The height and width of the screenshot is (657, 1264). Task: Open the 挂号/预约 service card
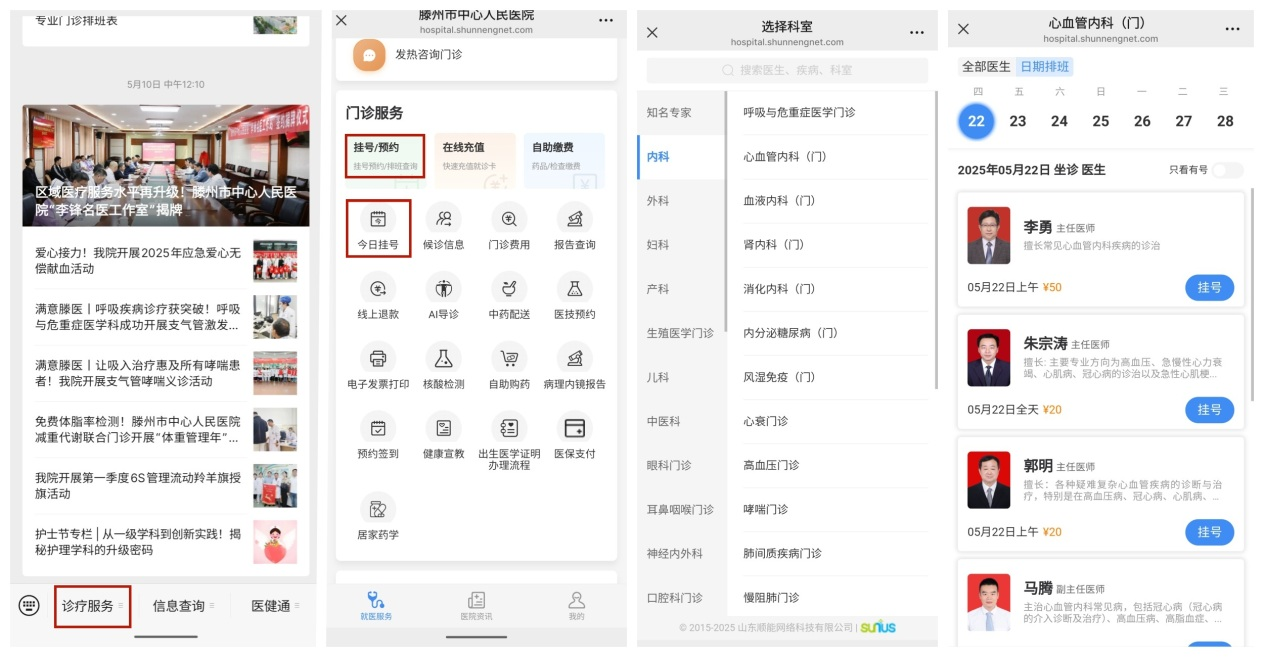click(386, 156)
